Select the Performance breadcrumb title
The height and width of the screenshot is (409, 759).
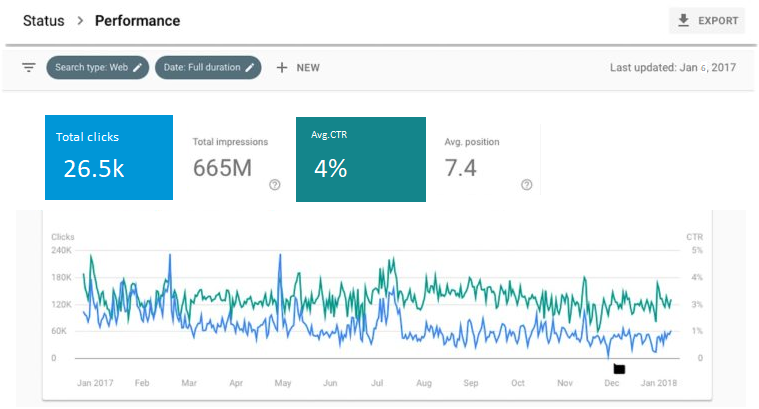click(137, 20)
